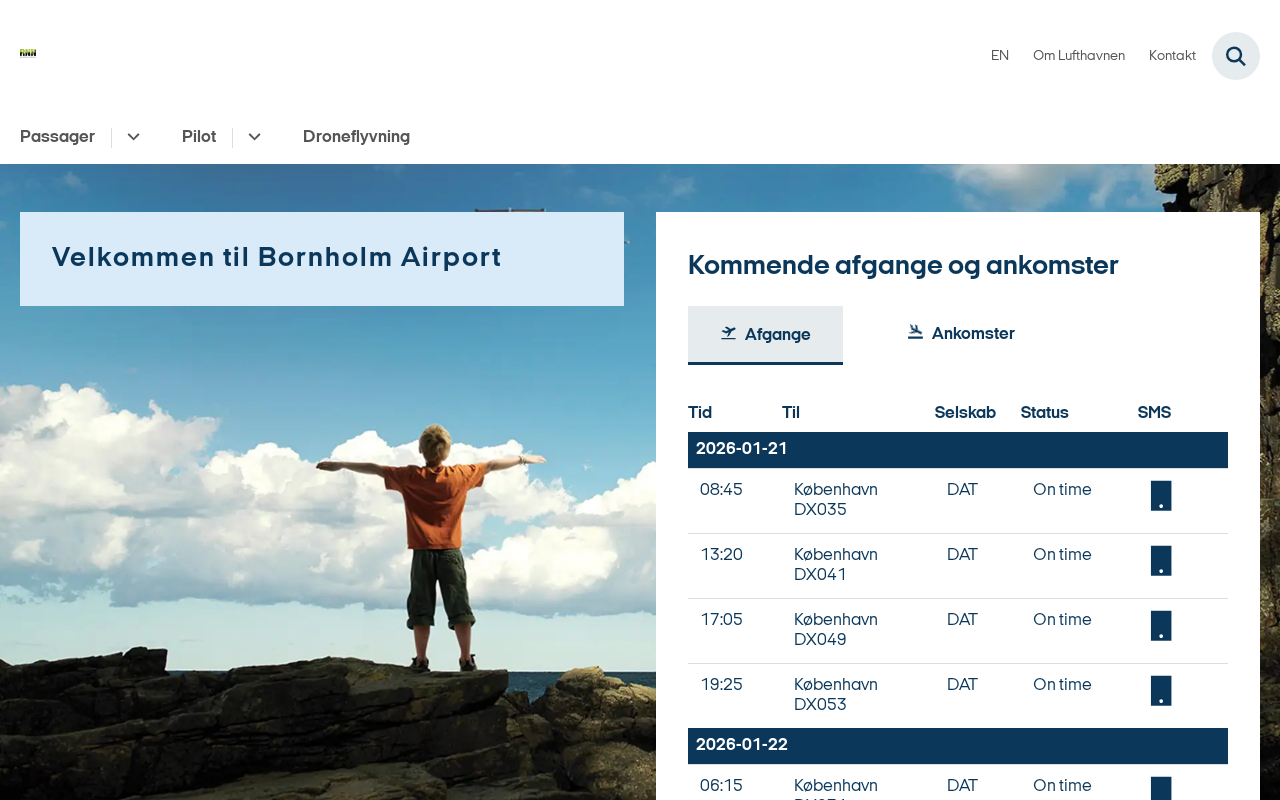The image size is (1280, 800).
Task: Click the 2026-01-22 date row
Action: tap(958, 746)
